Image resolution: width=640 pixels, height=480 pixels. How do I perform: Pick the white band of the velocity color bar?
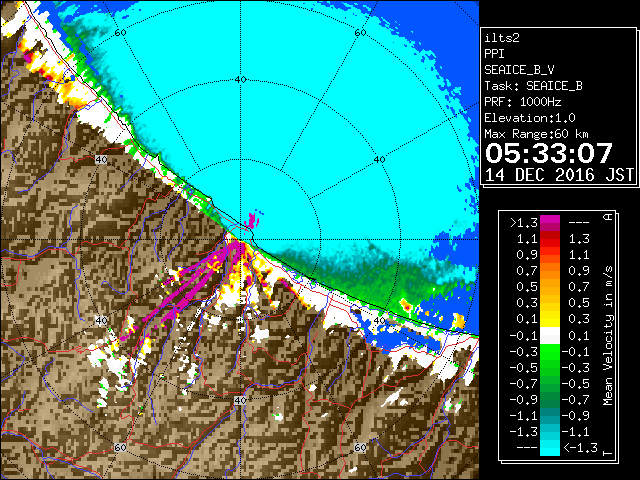pos(550,336)
